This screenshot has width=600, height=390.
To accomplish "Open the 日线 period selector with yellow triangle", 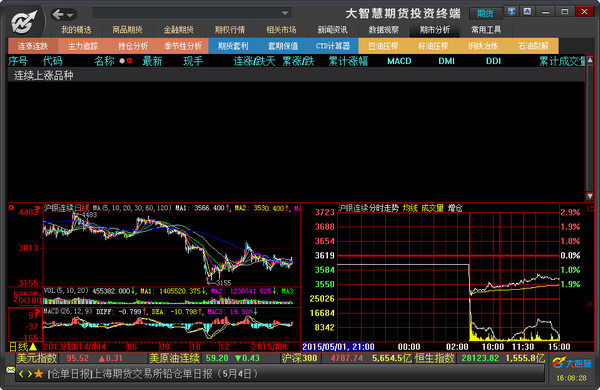I will (x=23, y=347).
